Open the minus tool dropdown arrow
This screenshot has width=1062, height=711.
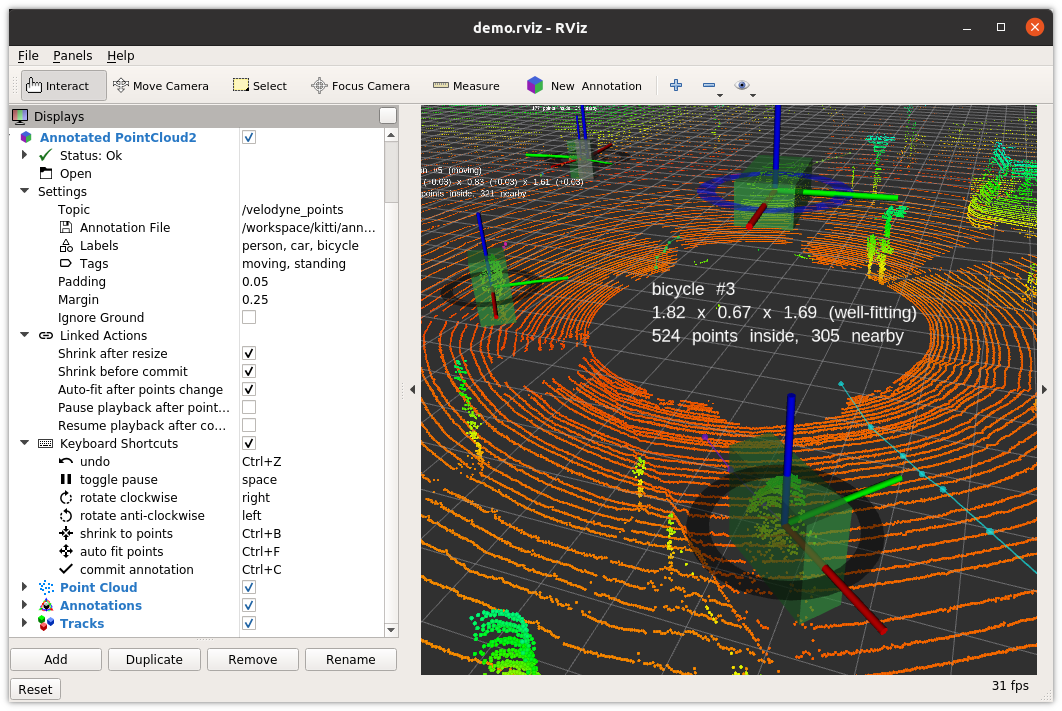click(x=720, y=95)
